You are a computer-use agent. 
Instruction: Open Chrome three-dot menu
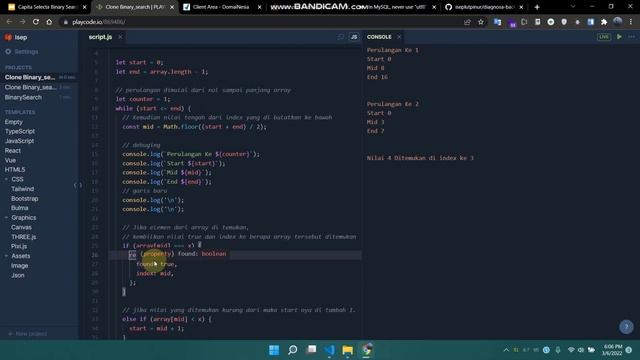631,22
